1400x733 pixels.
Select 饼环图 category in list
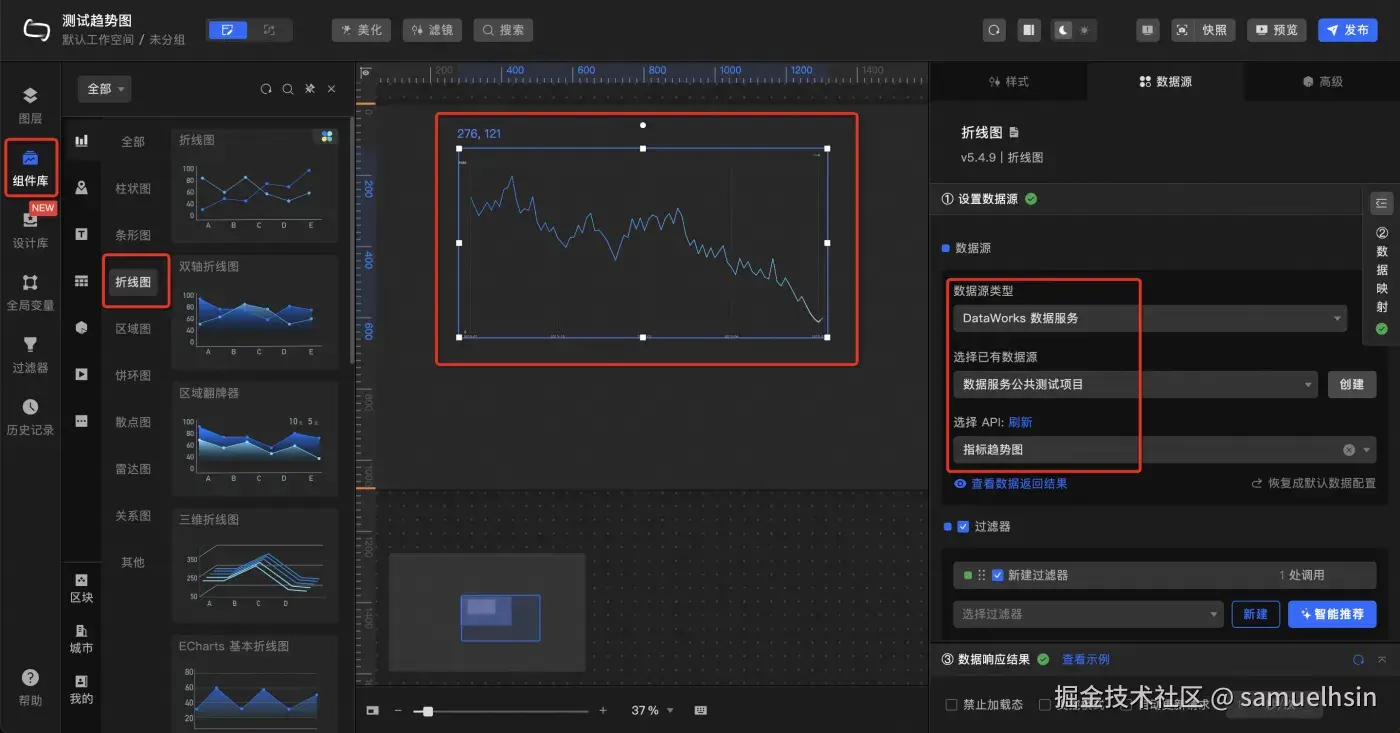point(133,375)
